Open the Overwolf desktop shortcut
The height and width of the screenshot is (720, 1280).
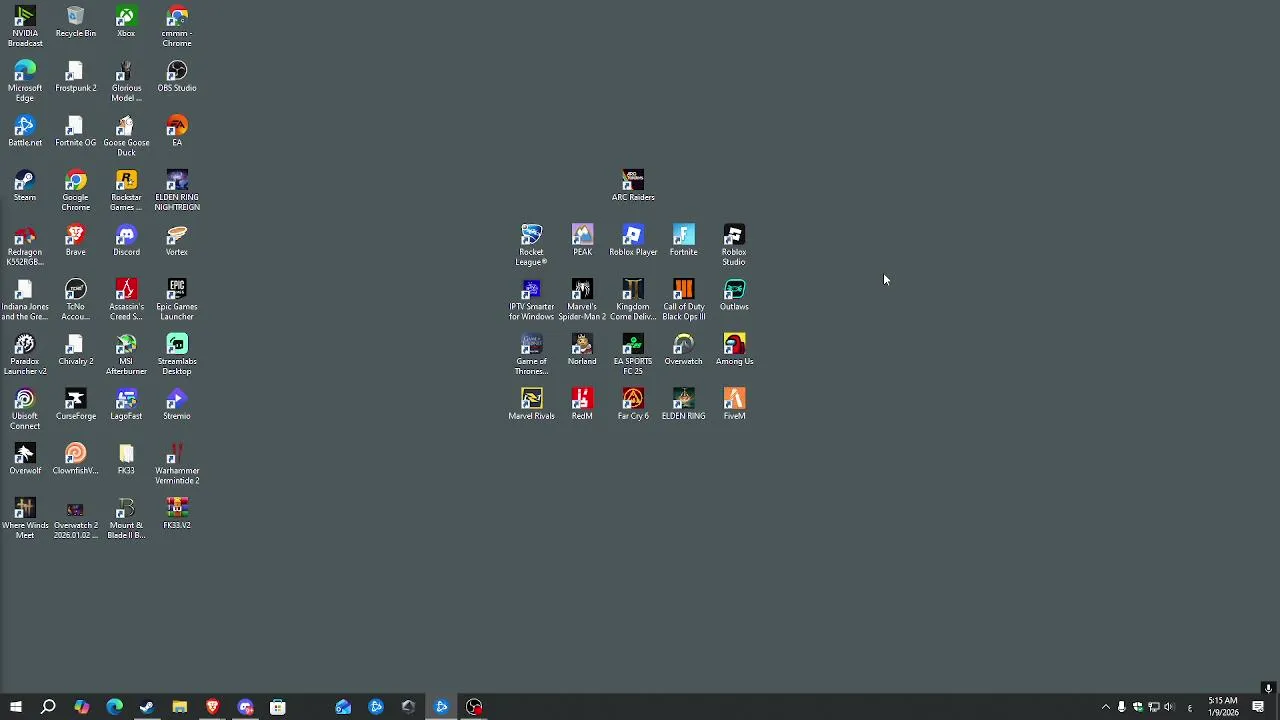[x=25, y=460]
